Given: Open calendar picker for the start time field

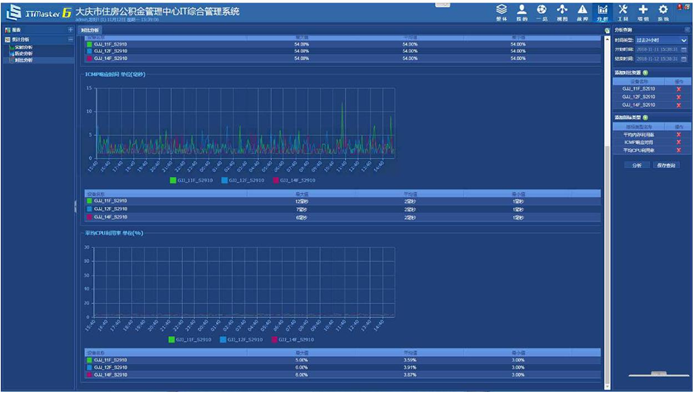Looking at the screenshot, I should click(684, 50).
